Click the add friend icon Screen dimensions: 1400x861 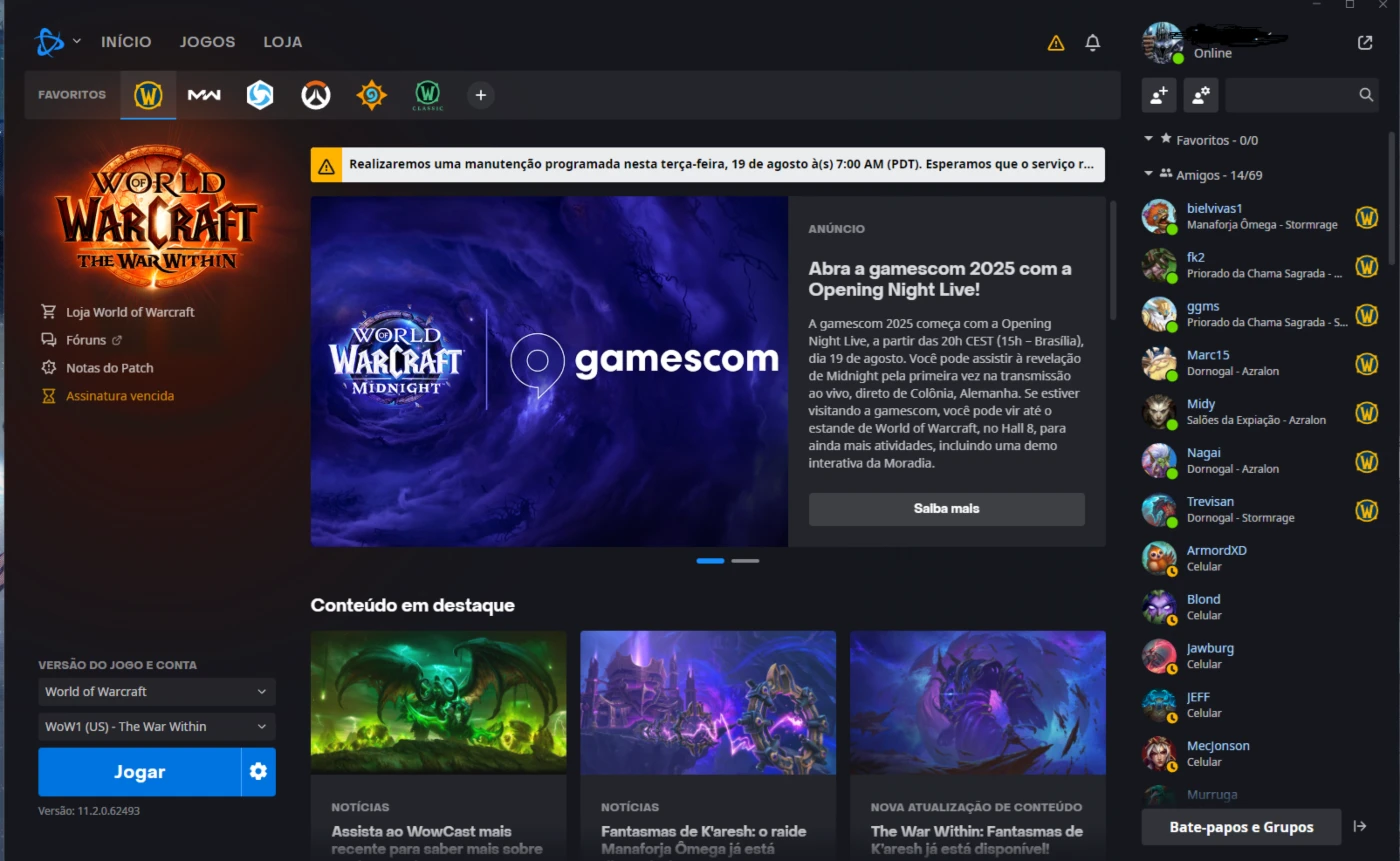click(x=1159, y=95)
